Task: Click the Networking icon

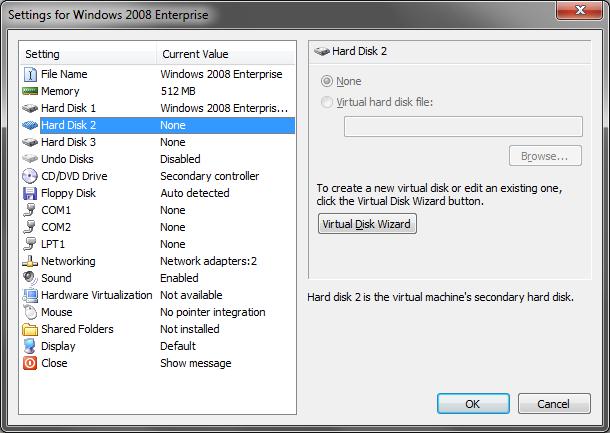Action: tap(30, 261)
